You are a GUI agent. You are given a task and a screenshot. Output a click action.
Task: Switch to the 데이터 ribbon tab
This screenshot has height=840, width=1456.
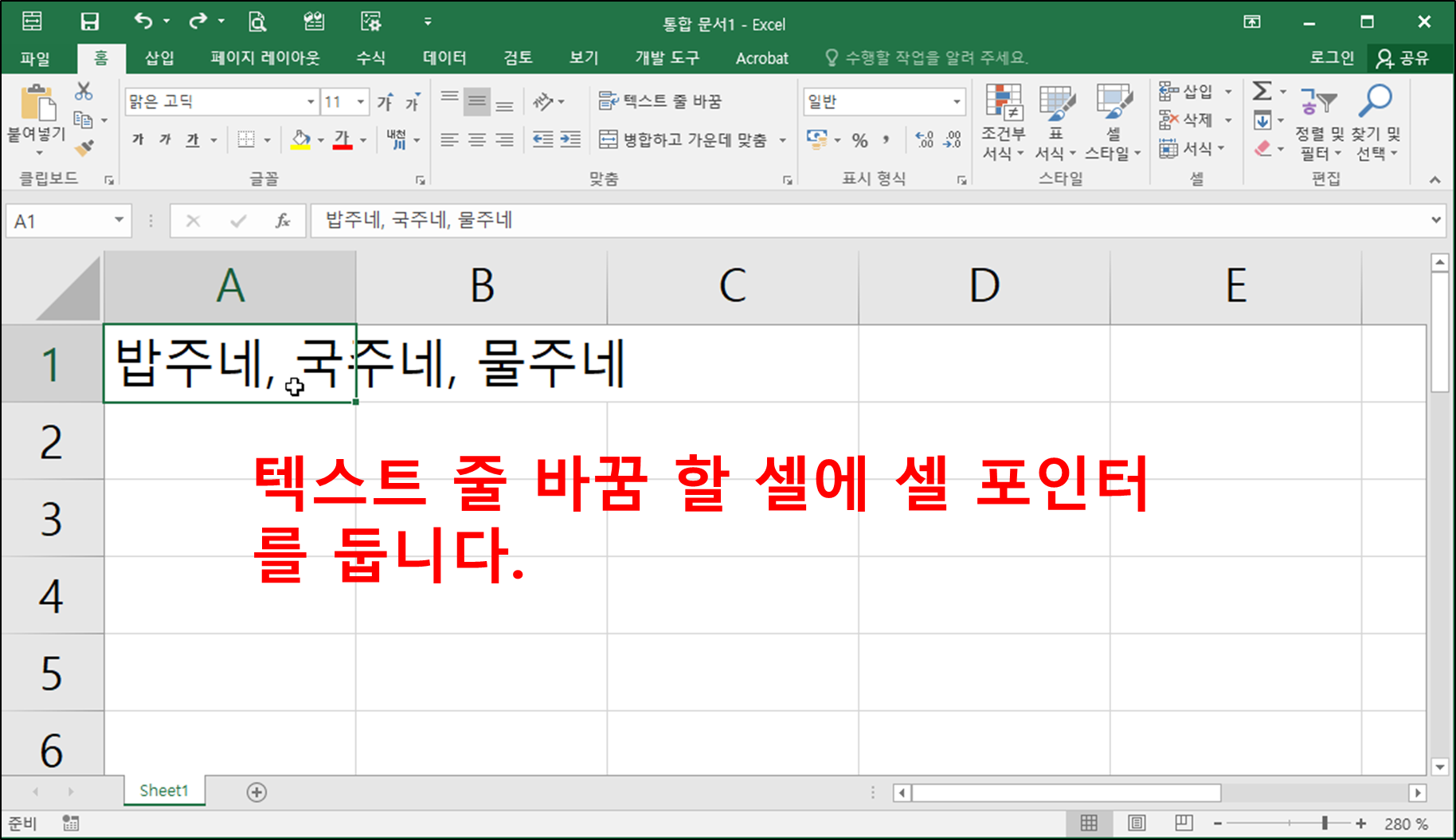coord(444,57)
